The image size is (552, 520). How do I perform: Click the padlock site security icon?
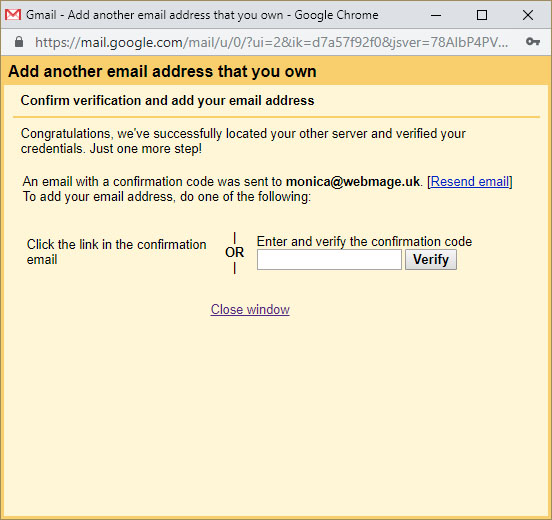pos(19,42)
